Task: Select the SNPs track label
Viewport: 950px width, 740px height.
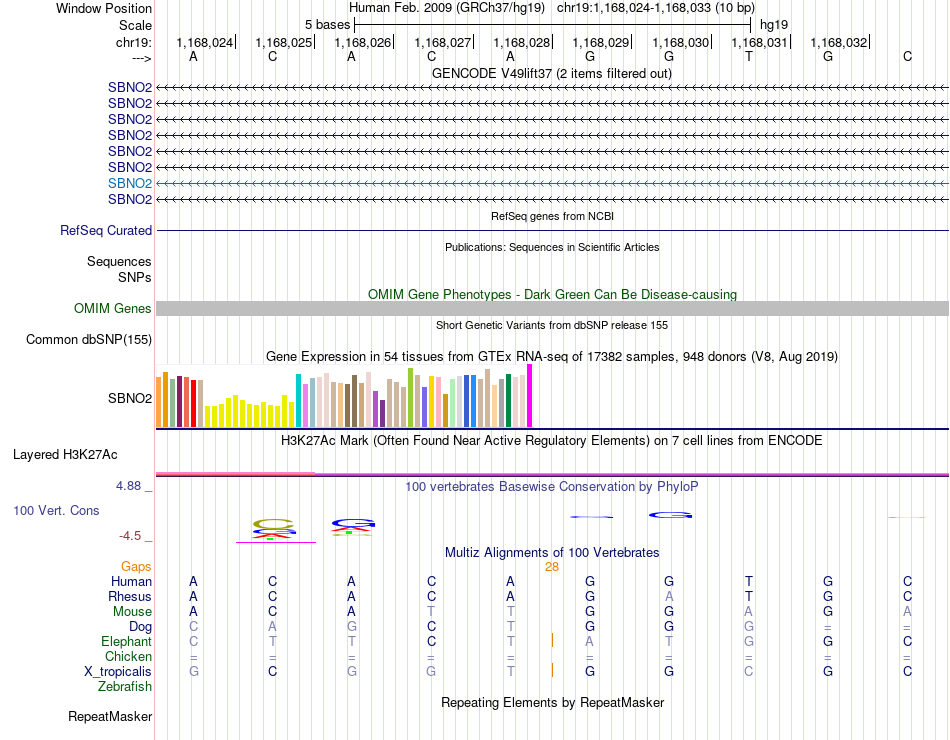Action: click(135, 277)
